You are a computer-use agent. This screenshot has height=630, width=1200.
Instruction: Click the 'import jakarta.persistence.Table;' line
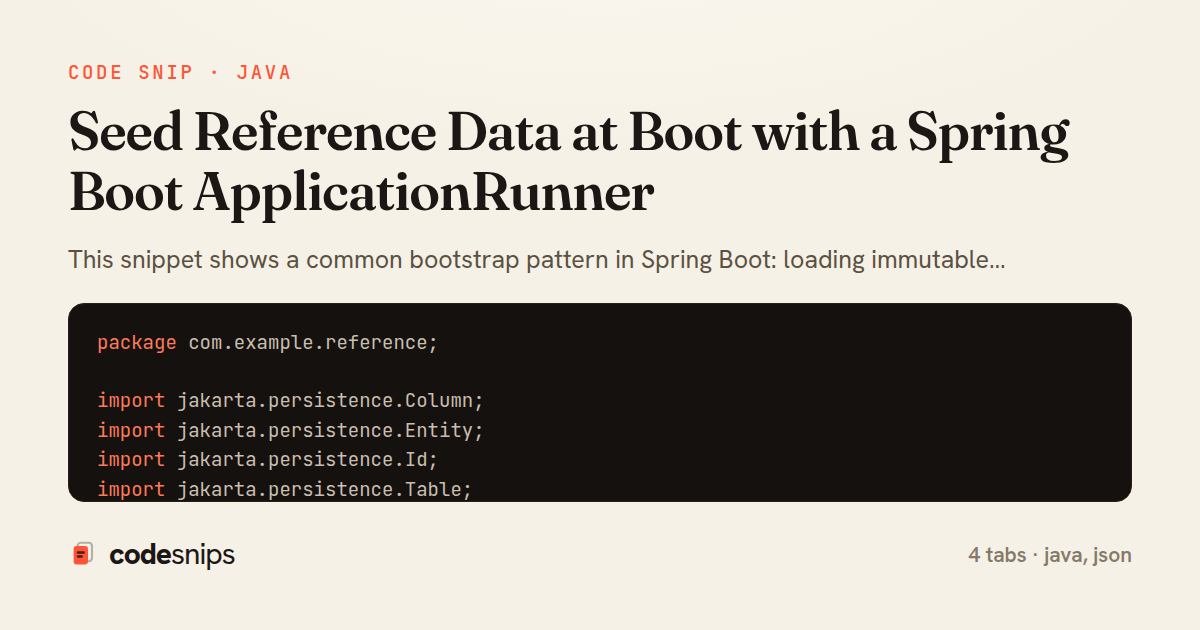pos(285,489)
